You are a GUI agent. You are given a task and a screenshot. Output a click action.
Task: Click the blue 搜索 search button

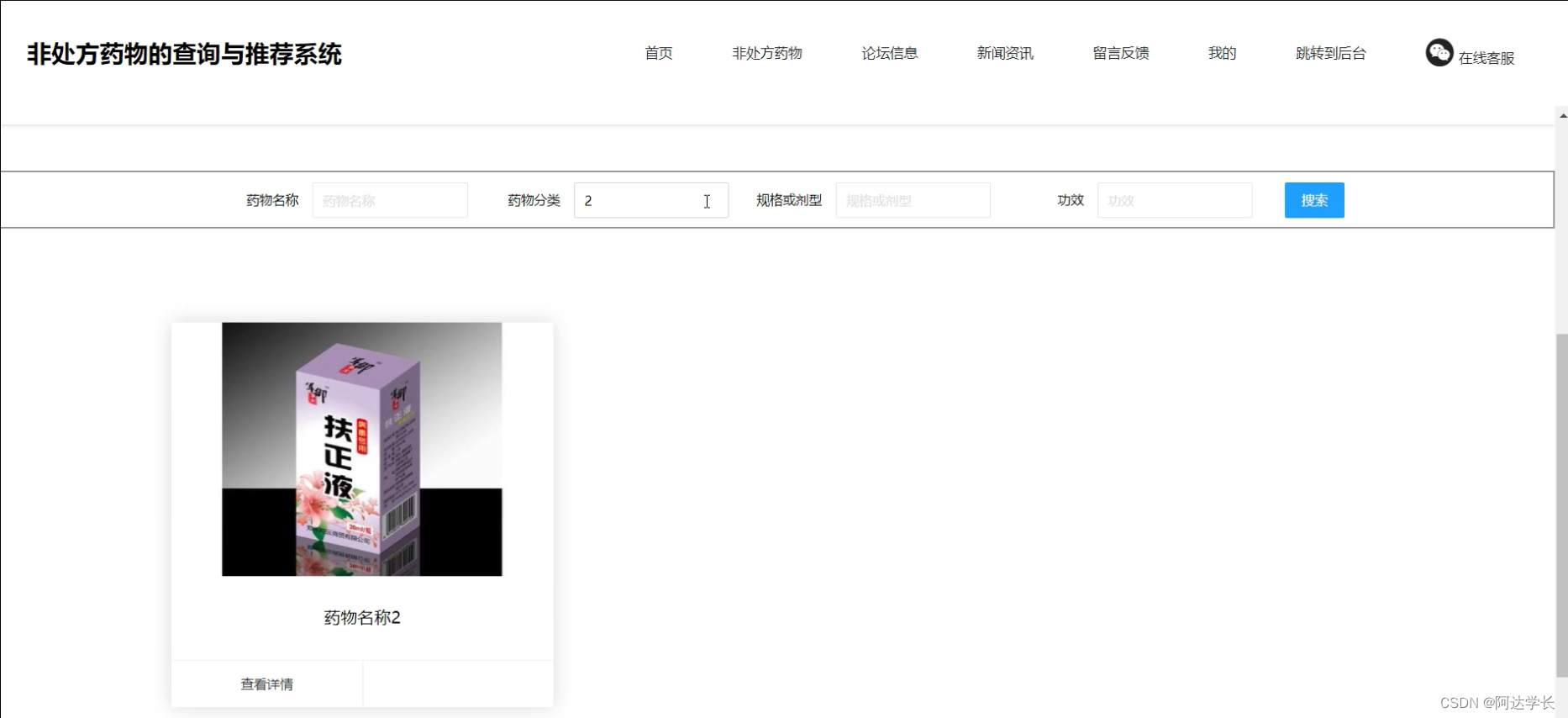click(1314, 200)
